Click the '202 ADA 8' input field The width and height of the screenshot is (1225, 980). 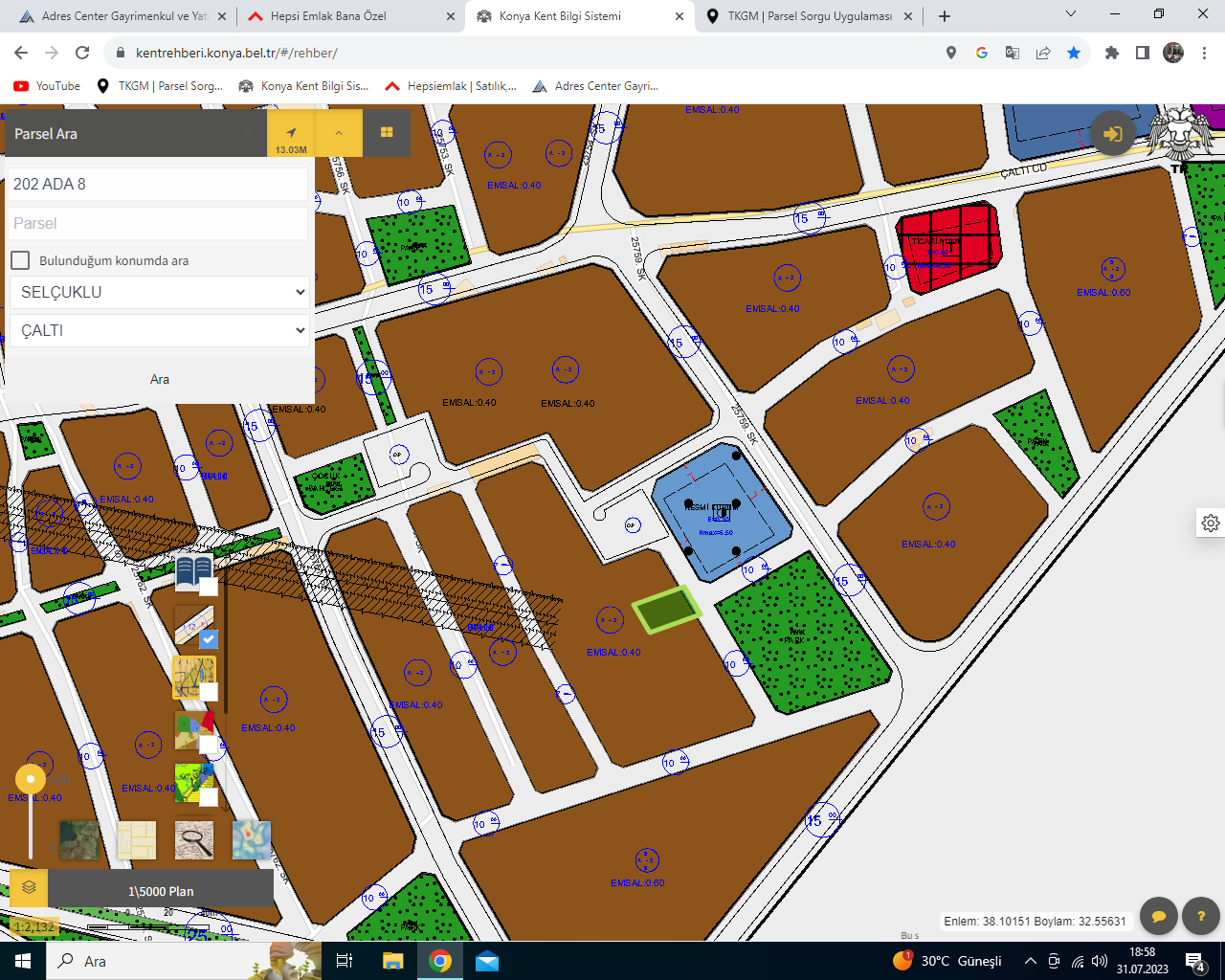158,184
